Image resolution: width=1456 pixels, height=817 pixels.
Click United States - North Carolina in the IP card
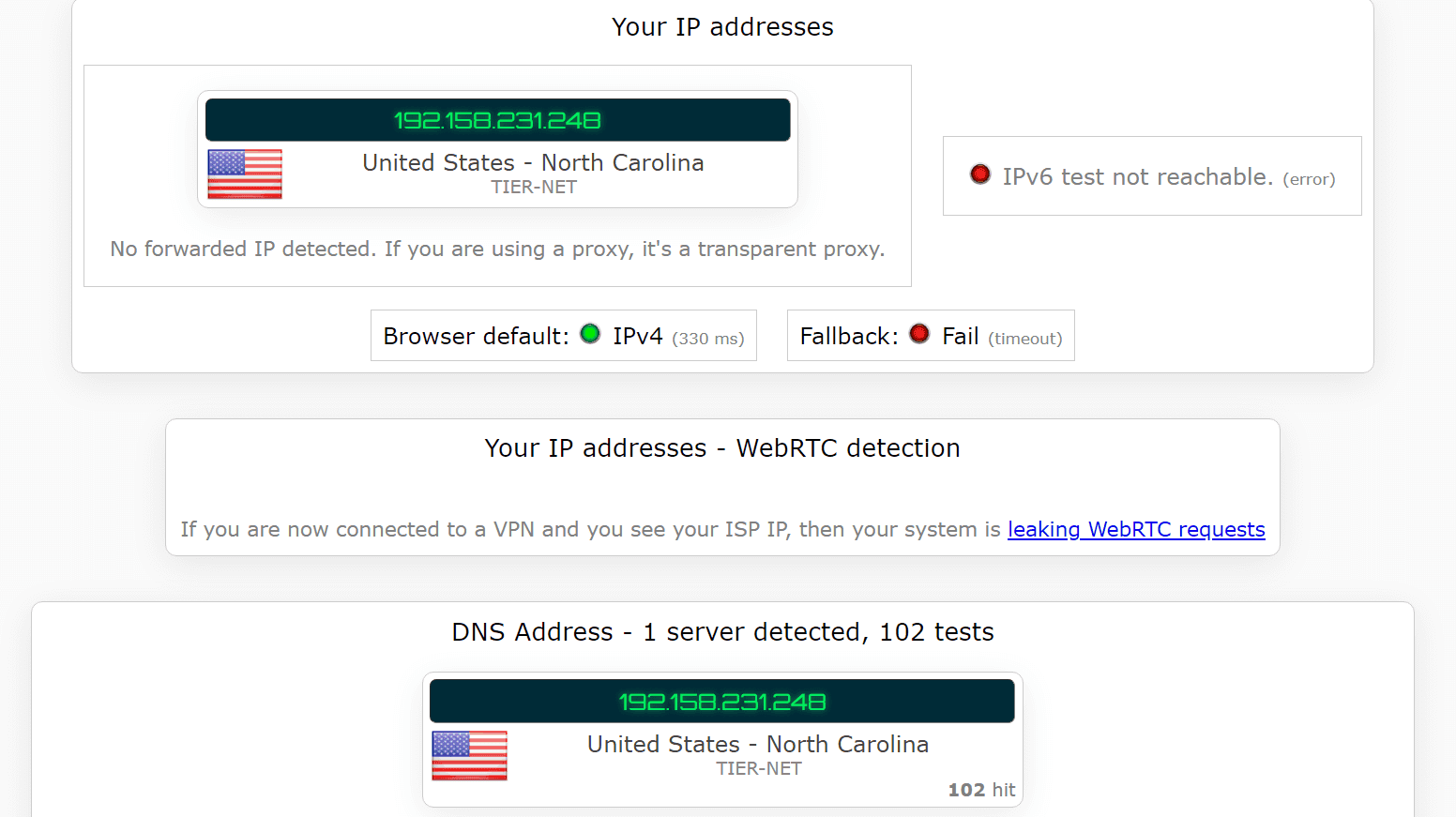534,163
